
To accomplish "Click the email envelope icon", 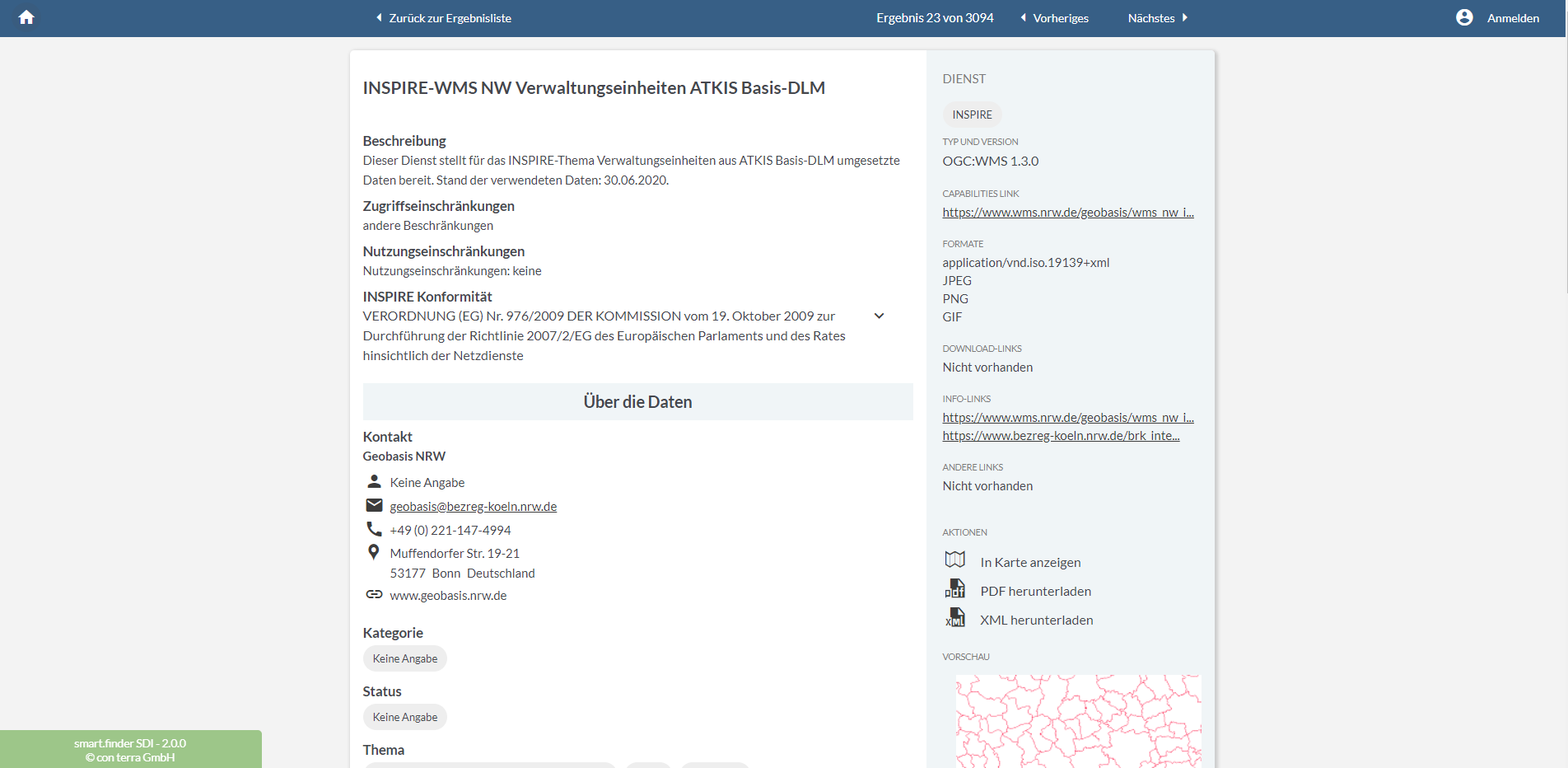I will [x=374, y=505].
